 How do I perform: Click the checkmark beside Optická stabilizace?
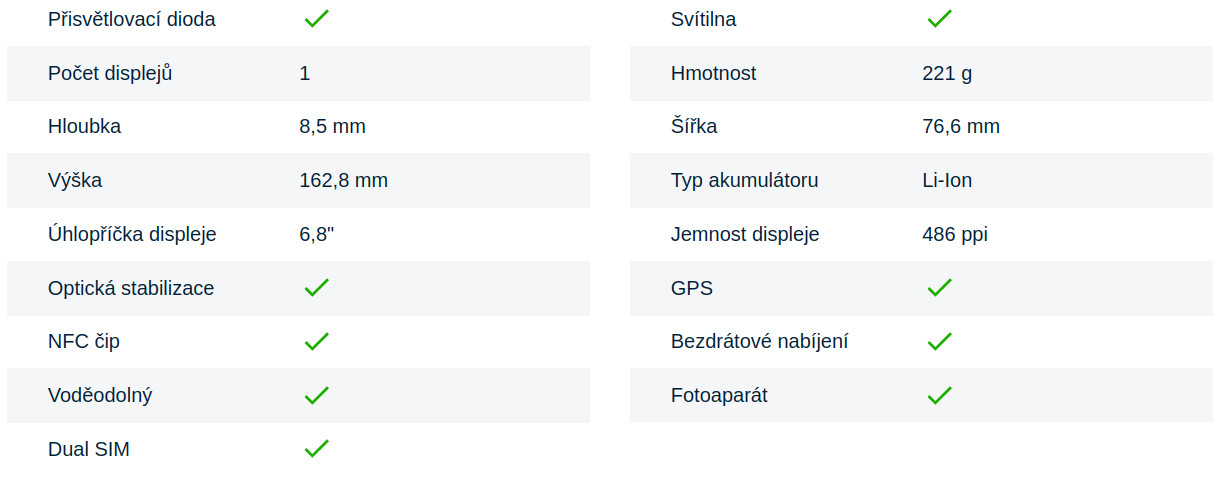pos(316,288)
